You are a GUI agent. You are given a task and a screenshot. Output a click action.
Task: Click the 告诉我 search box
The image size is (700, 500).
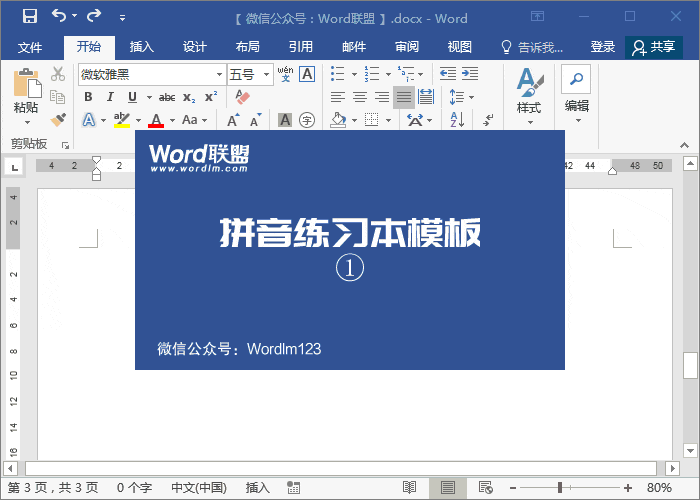pos(532,47)
